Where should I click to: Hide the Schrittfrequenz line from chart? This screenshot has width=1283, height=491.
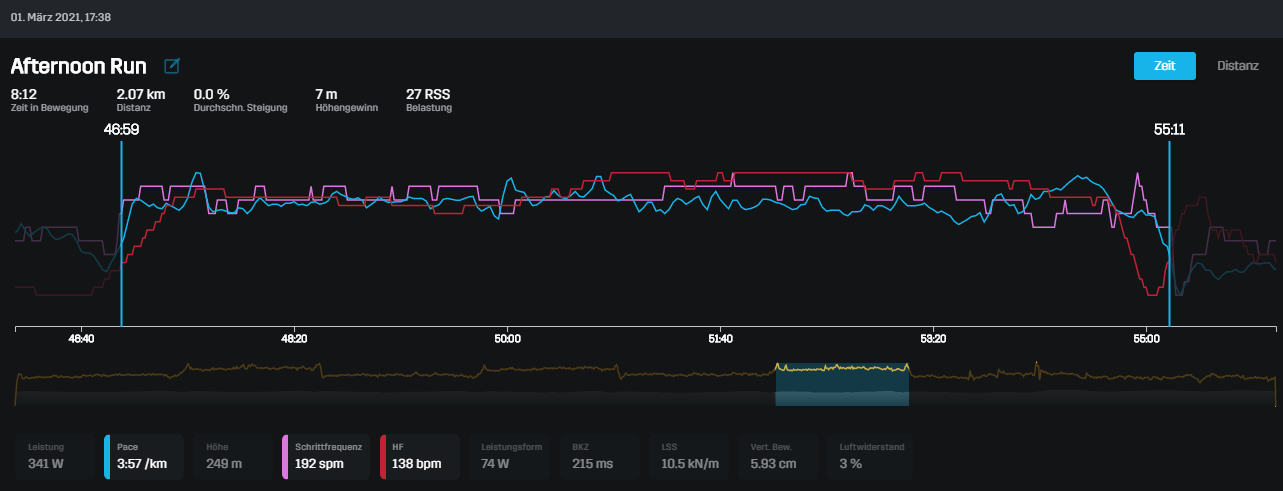[328, 457]
